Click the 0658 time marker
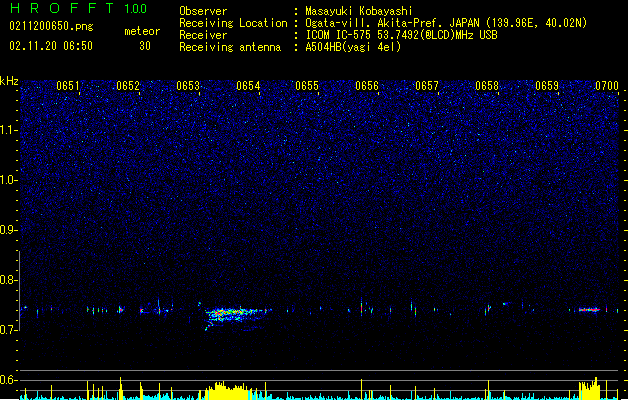The height and width of the screenshot is (400, 629). coord(487,86)
